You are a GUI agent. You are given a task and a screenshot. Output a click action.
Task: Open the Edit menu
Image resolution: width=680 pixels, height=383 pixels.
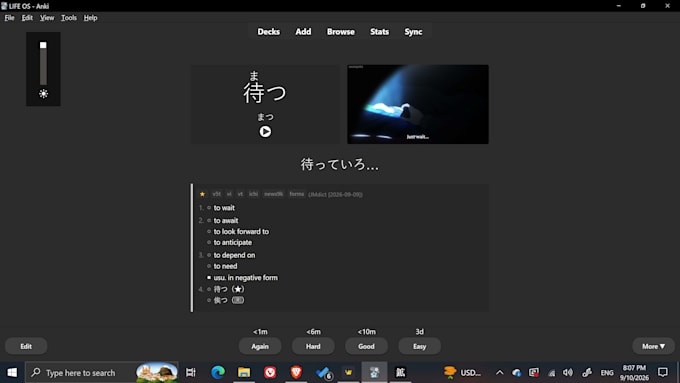(x=27, y=18)
